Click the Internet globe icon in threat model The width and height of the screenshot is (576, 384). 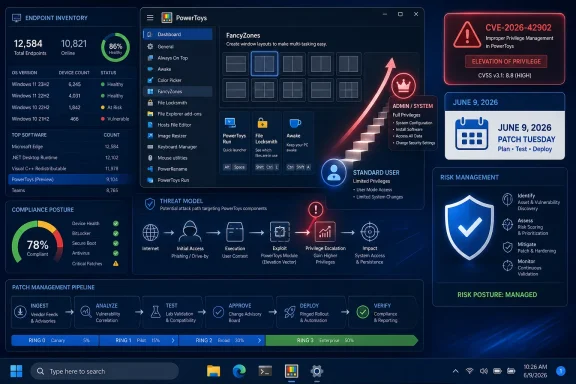[151, 232]
